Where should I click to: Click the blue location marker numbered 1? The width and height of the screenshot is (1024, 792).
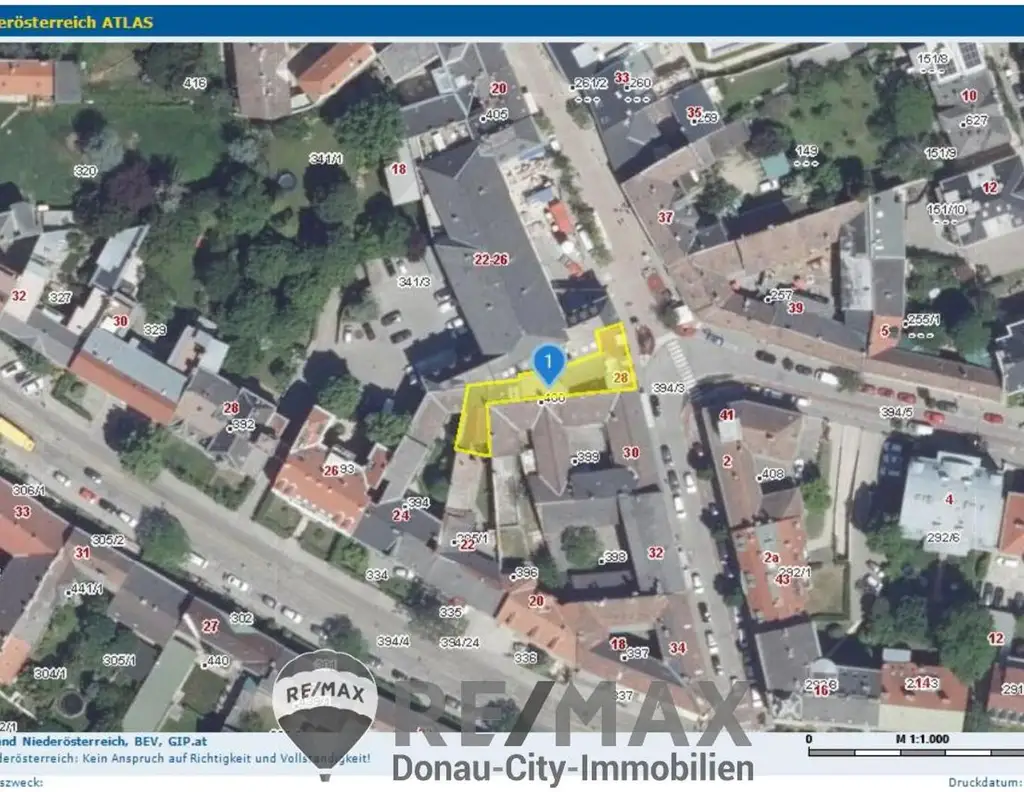[548, 362]
